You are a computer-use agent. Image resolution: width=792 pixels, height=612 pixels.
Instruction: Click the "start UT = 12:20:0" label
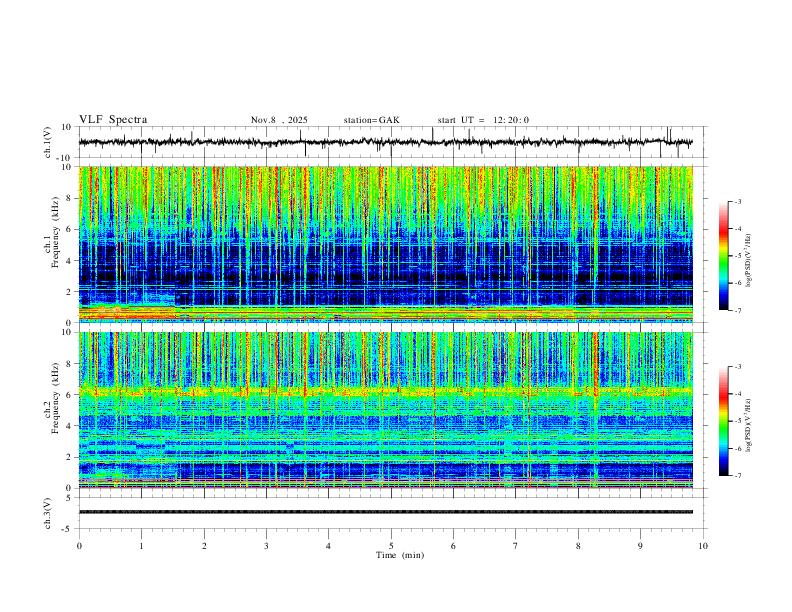(x=483, y=120)
